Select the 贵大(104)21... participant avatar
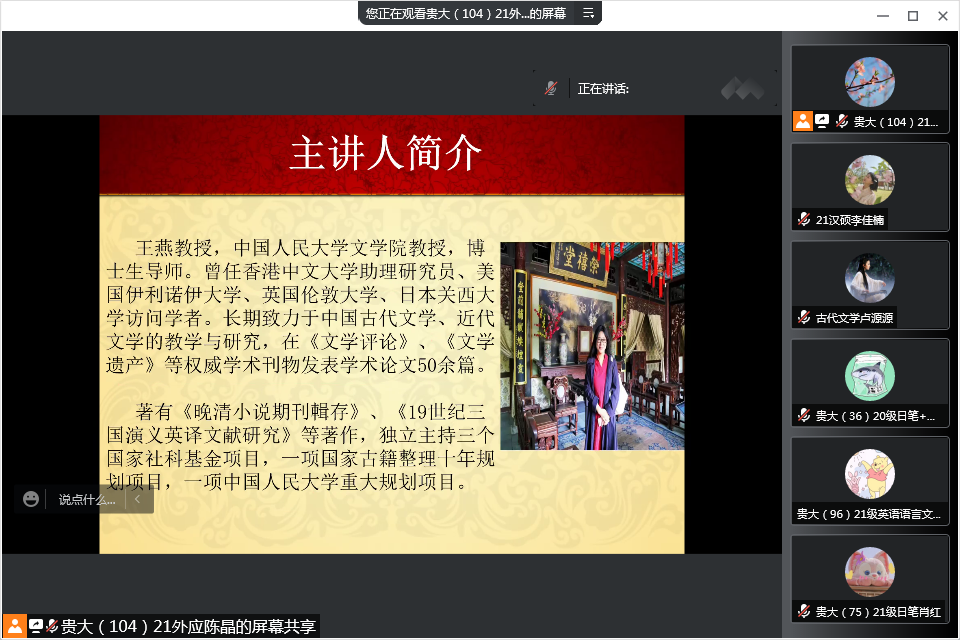The width and height of the screenshot is (960, 640). 869,82
